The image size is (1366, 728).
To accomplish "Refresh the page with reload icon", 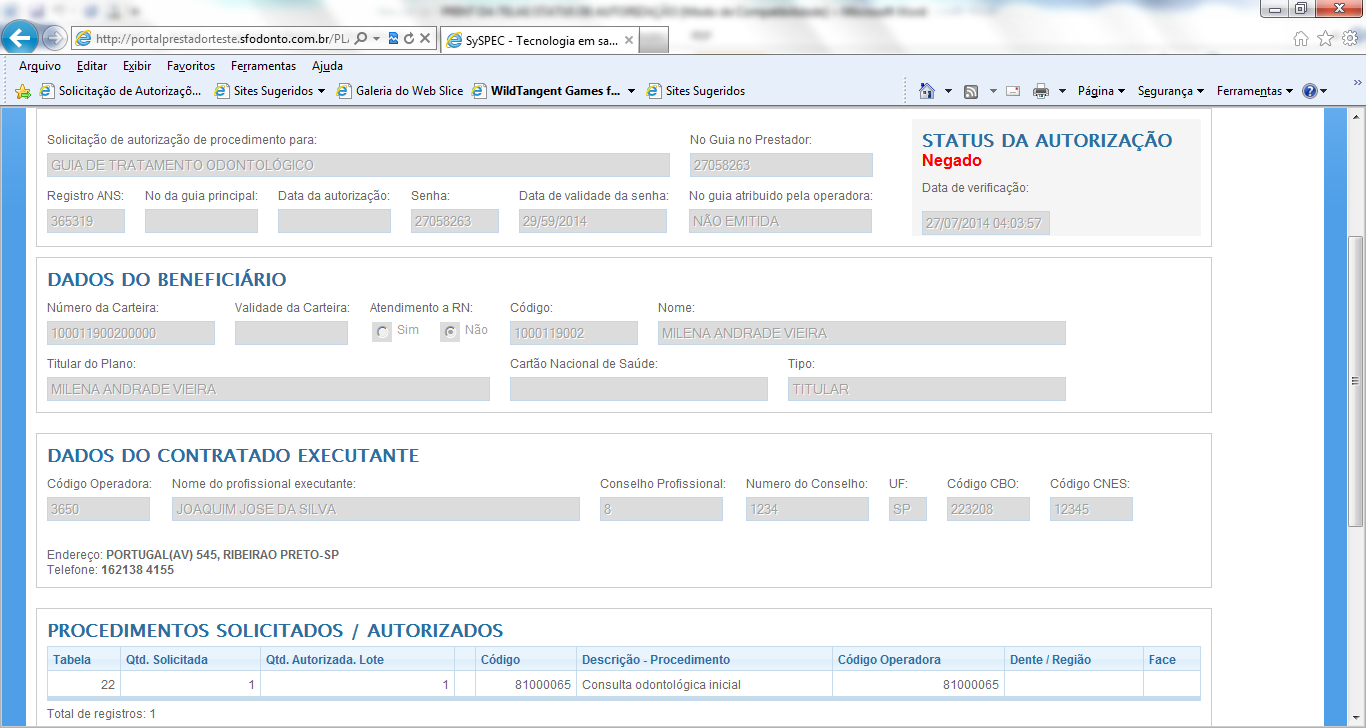I will 409,39.
